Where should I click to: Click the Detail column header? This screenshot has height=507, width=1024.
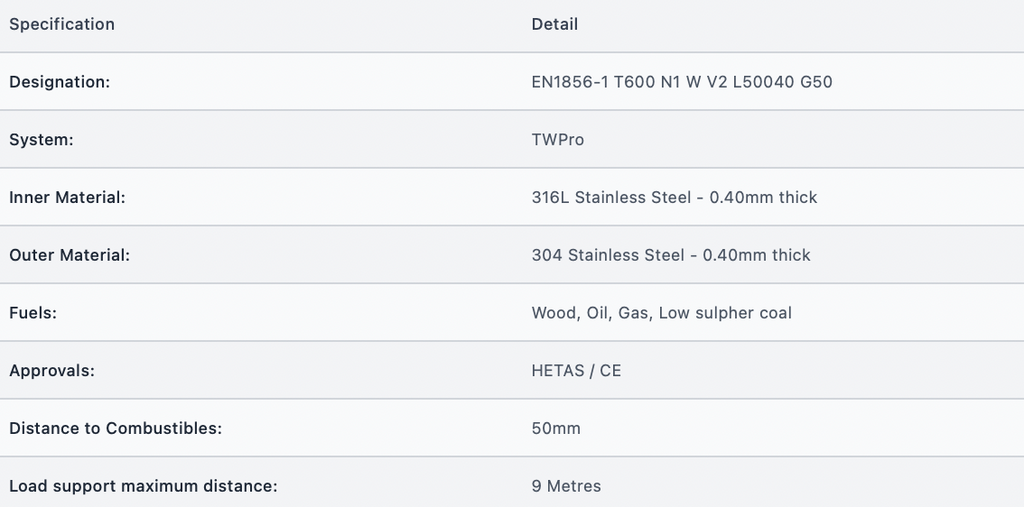tap(554, 24)
